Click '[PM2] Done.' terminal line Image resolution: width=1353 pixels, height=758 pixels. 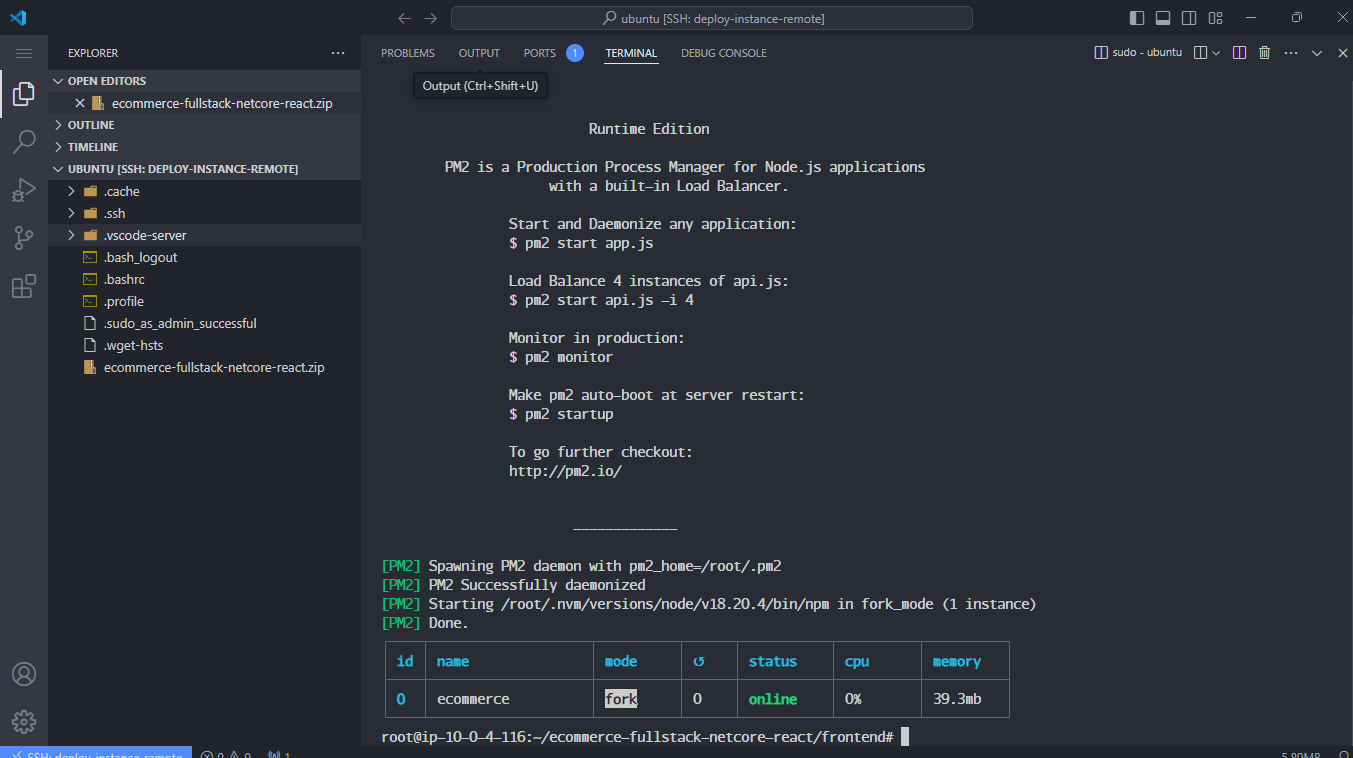[425, 623]
